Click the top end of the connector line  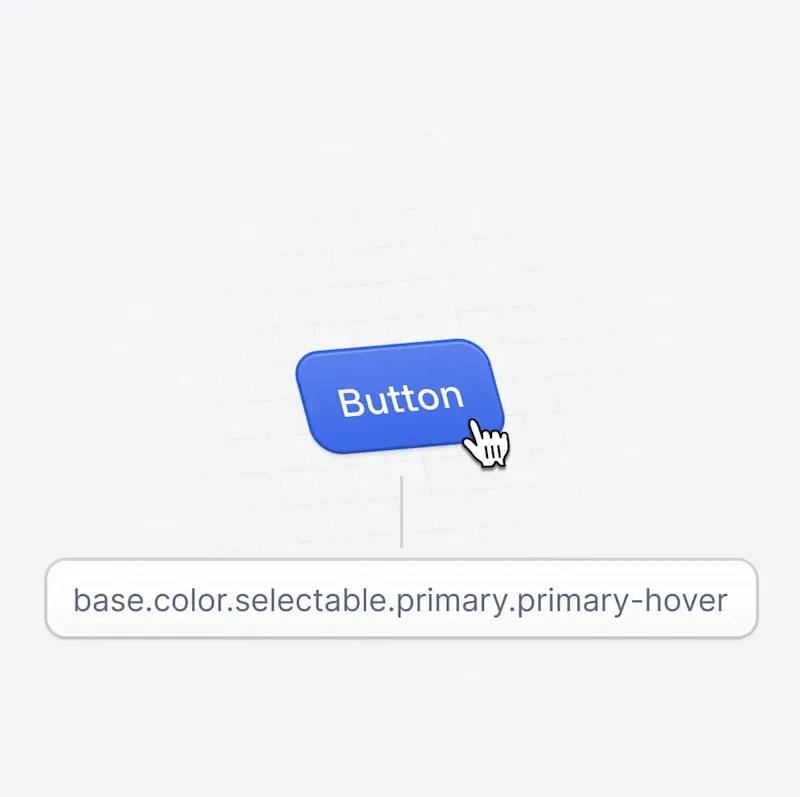click(x=401, y=479)
